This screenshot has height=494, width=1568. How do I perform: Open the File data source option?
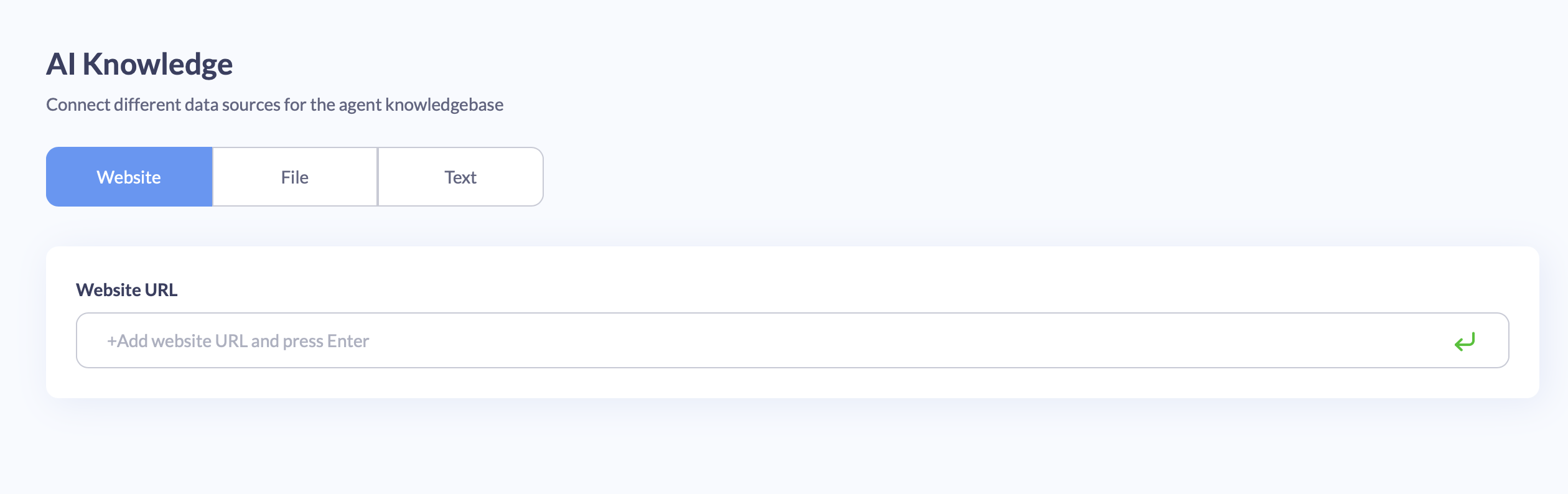point(295,177)
